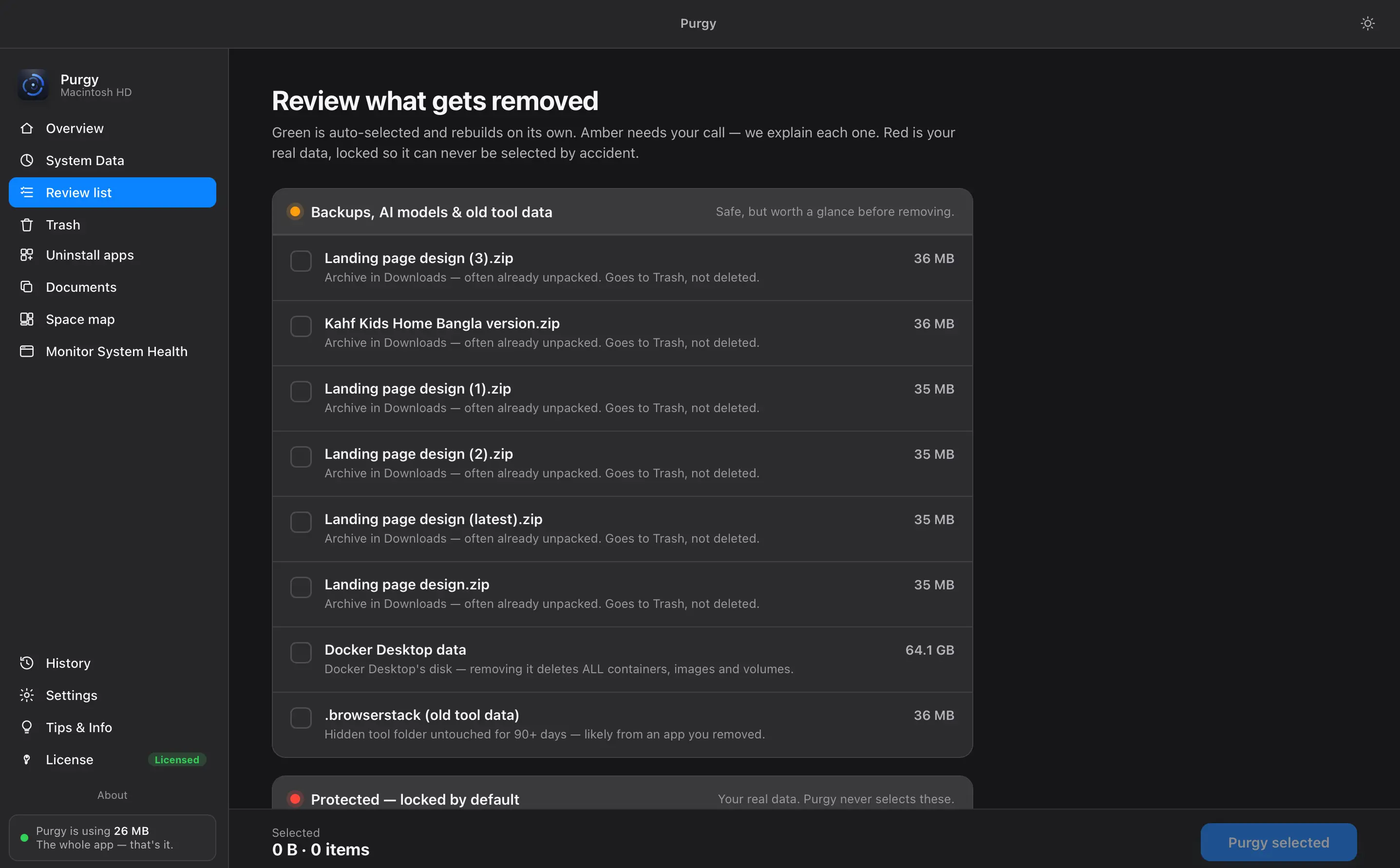1400x868 pixels.
Task: Check Kahf Kids Home Bangla version.zip
Action: coord(301,327)
